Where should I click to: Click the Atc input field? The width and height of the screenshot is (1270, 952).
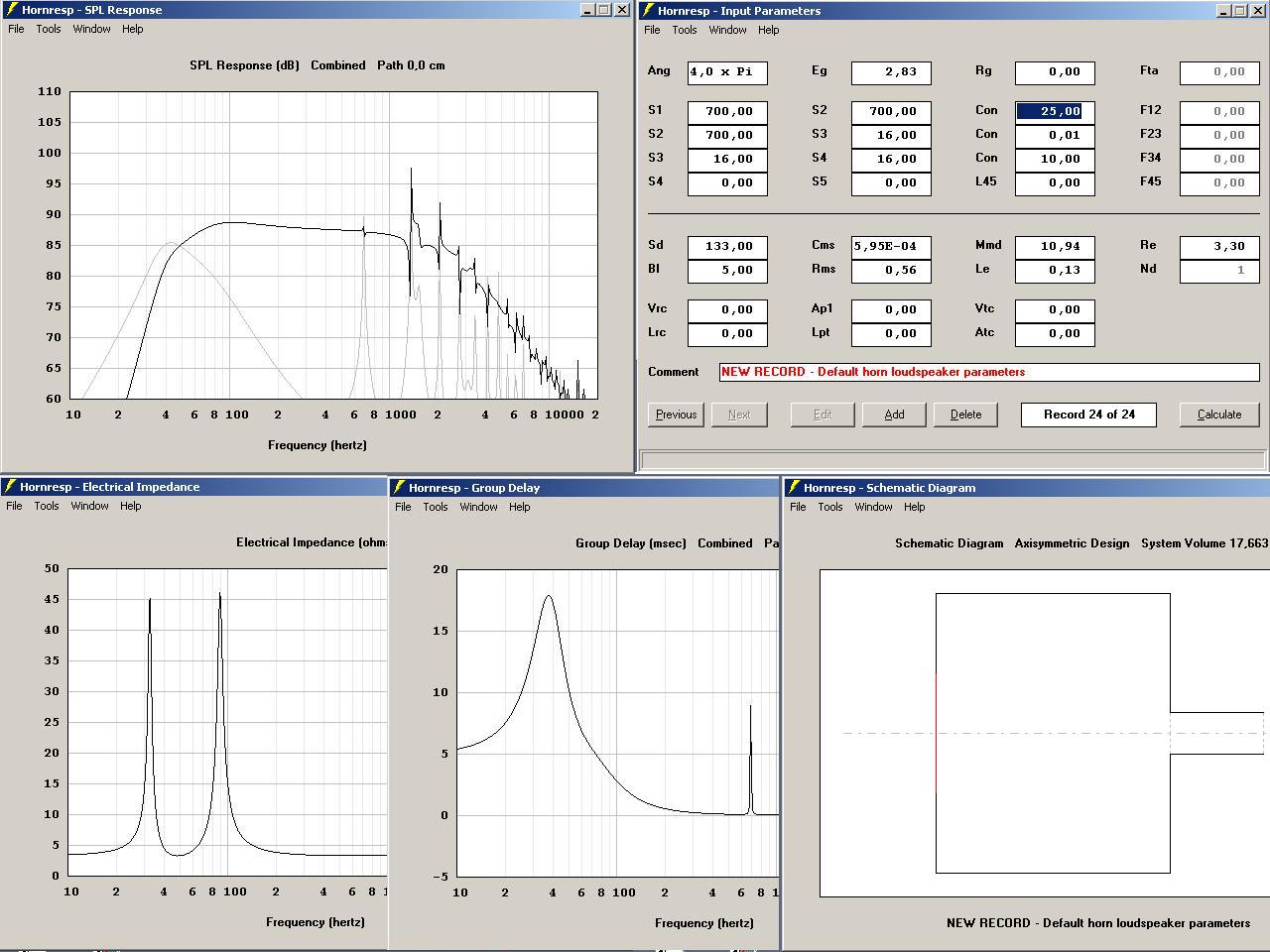pos(1055,334)
